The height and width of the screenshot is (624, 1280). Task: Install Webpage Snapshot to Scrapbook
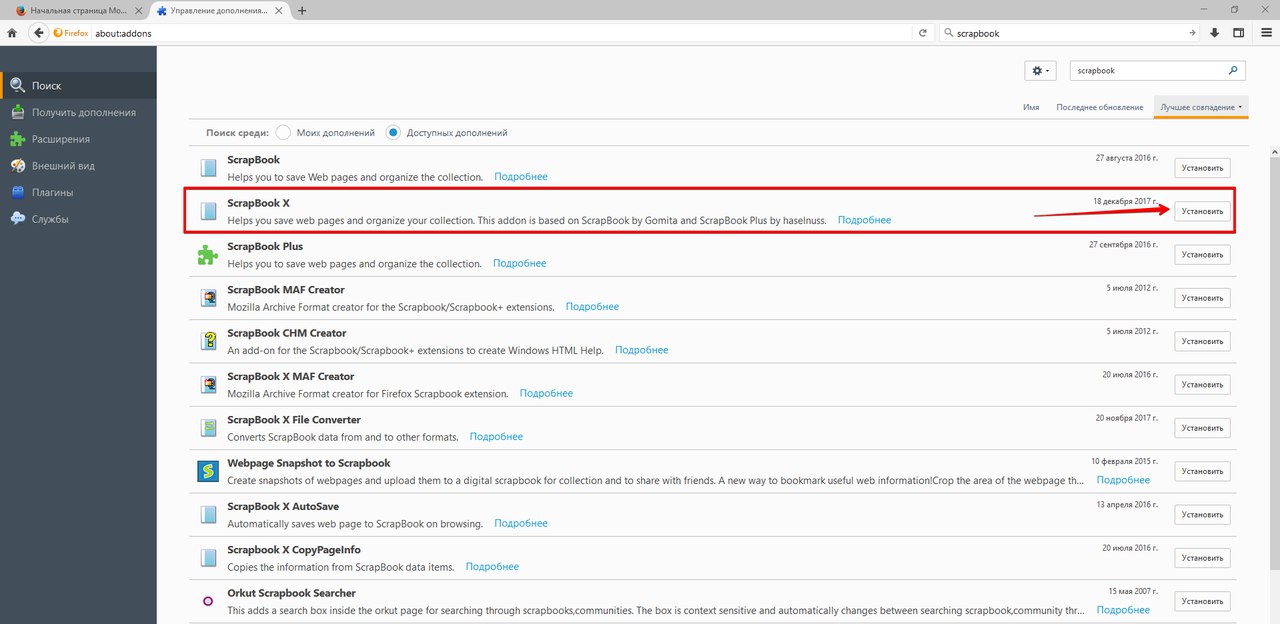tap(1202, 471)
